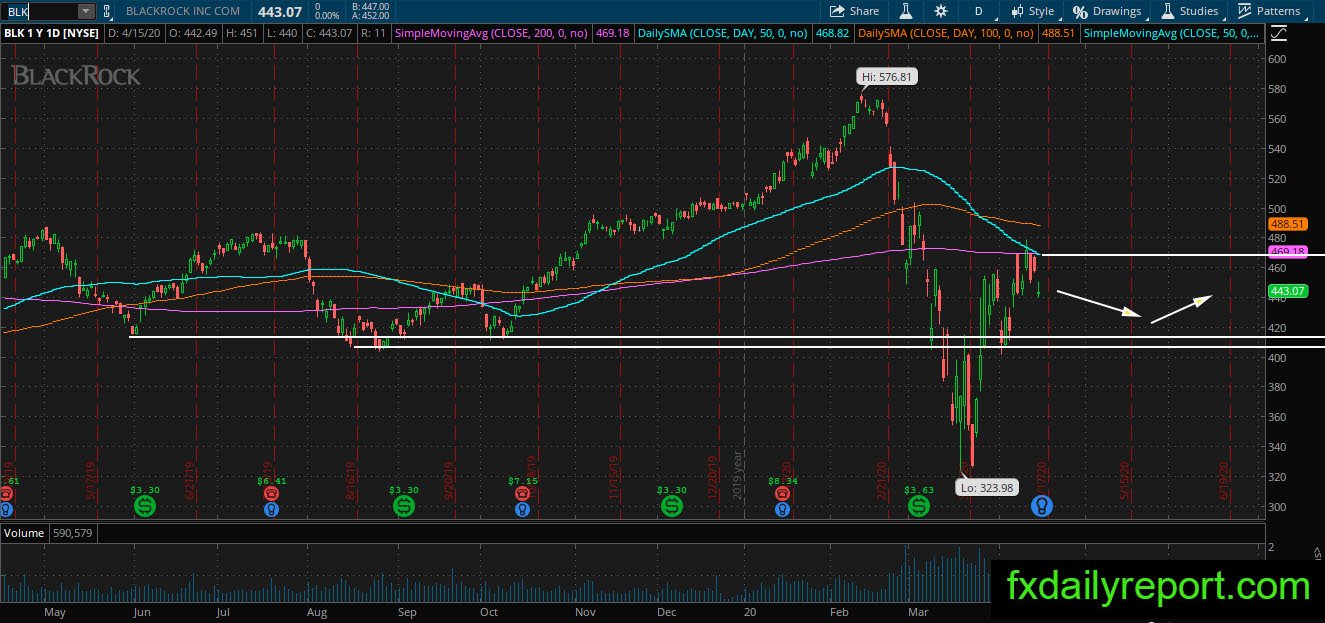This screenshot has height=623, width=1325.
Task: Click the Aug label on time axis
Action: 317,611
